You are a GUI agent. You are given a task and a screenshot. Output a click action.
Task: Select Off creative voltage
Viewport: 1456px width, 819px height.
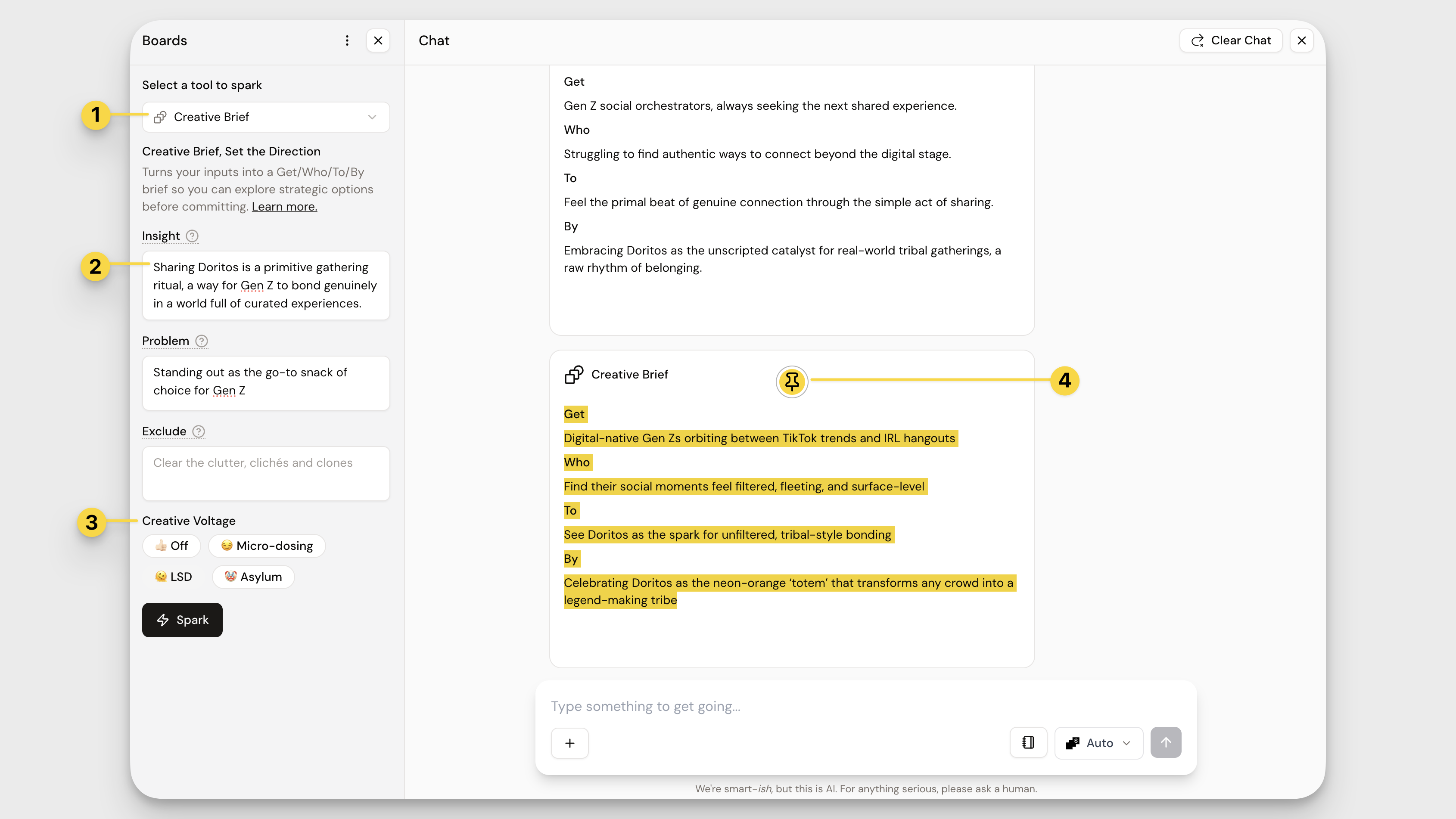coord(172,546)
